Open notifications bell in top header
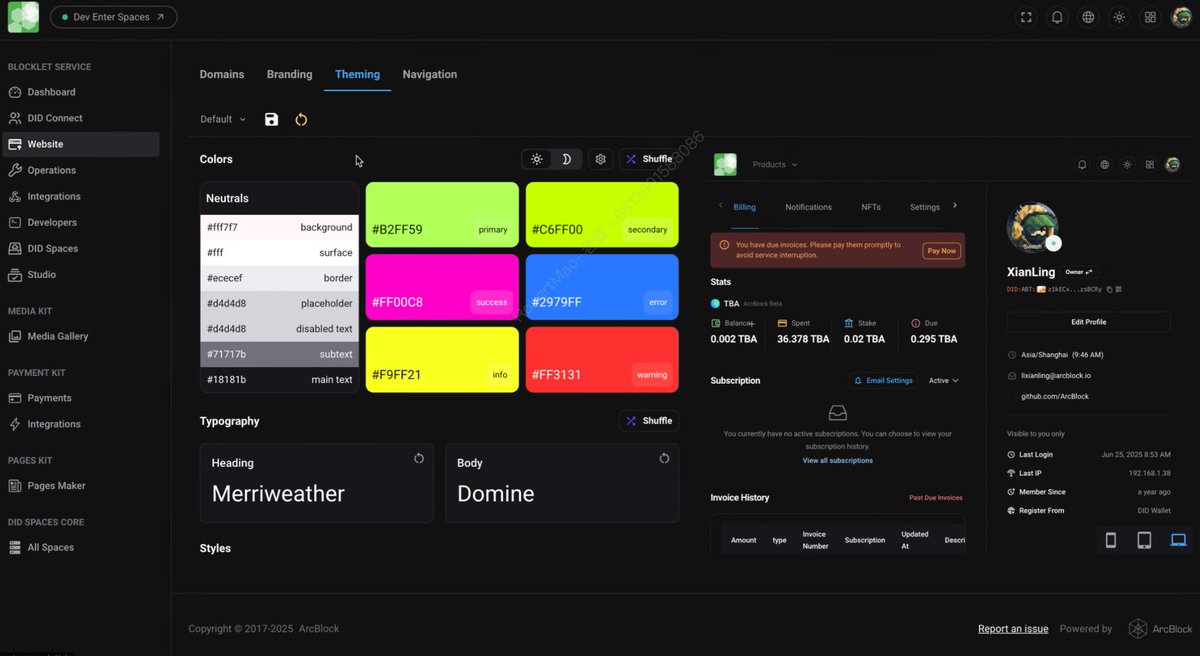 [x=1057, y=17]
